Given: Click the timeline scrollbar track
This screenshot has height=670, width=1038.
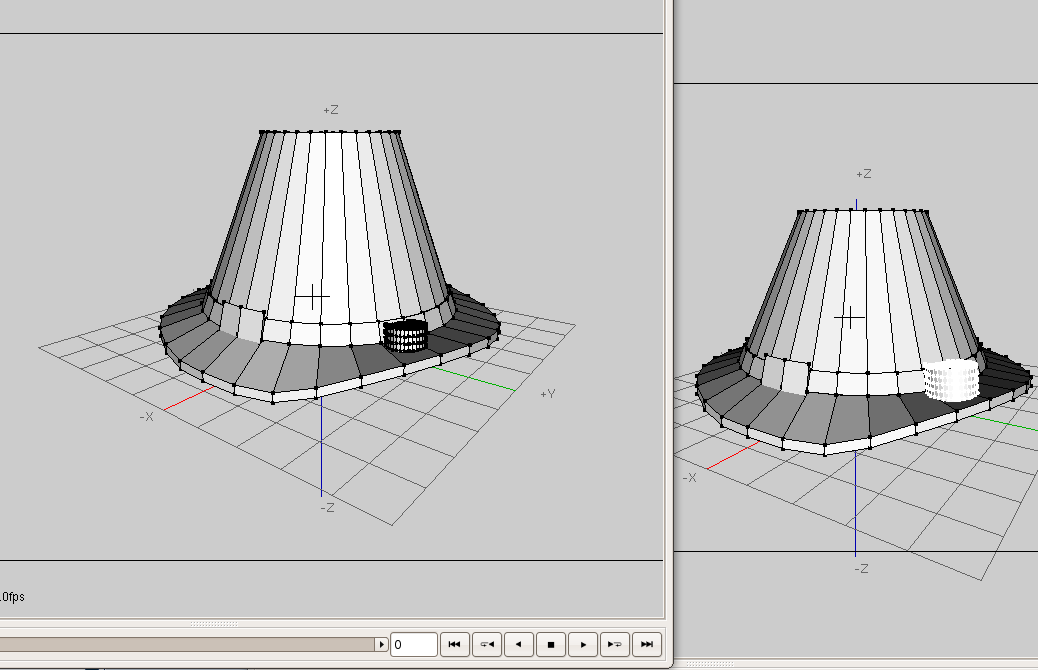Looking at the screenshot, I should point(187,644).
